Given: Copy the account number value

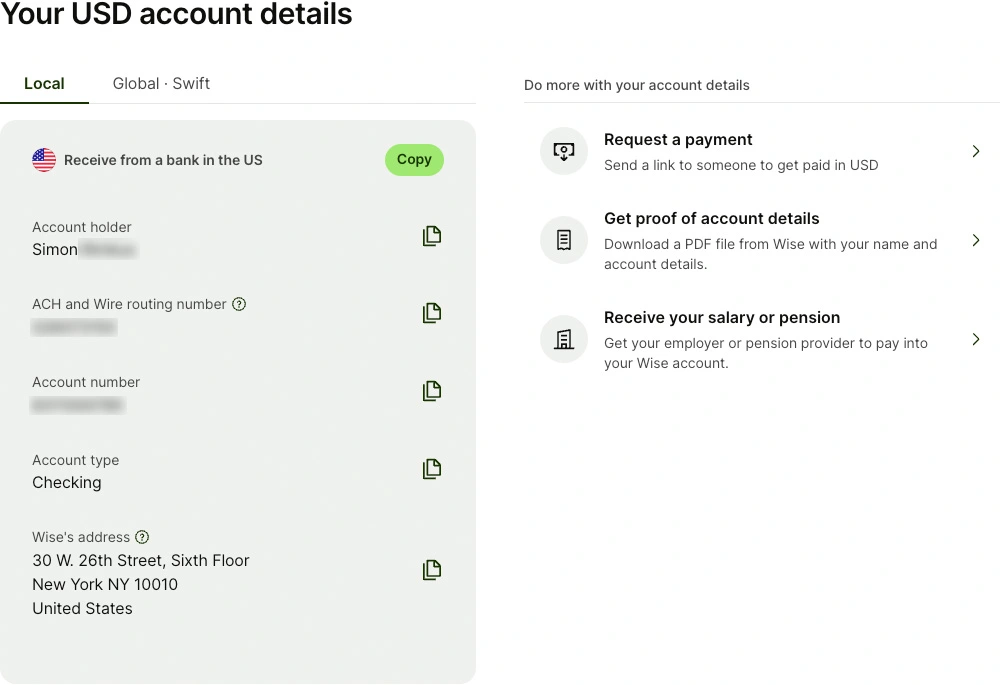Looking at the screenshot, I should pyautogui.click(x=431, y=391).
